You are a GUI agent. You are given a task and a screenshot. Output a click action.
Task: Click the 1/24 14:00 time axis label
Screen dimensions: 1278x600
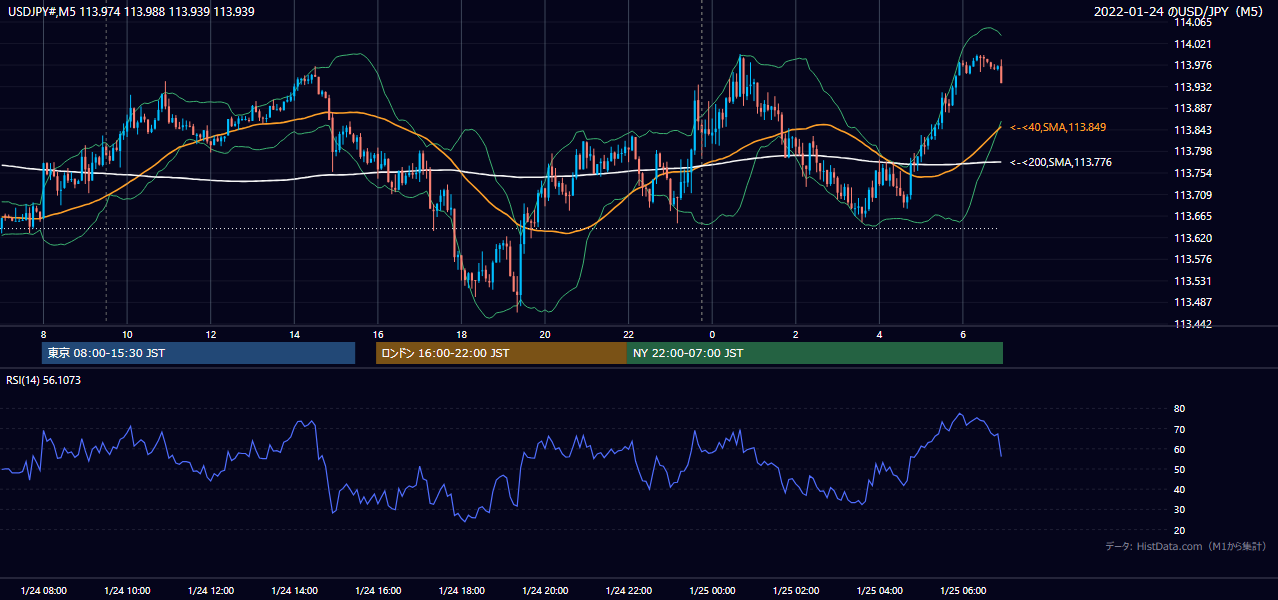tap(294, 590)
